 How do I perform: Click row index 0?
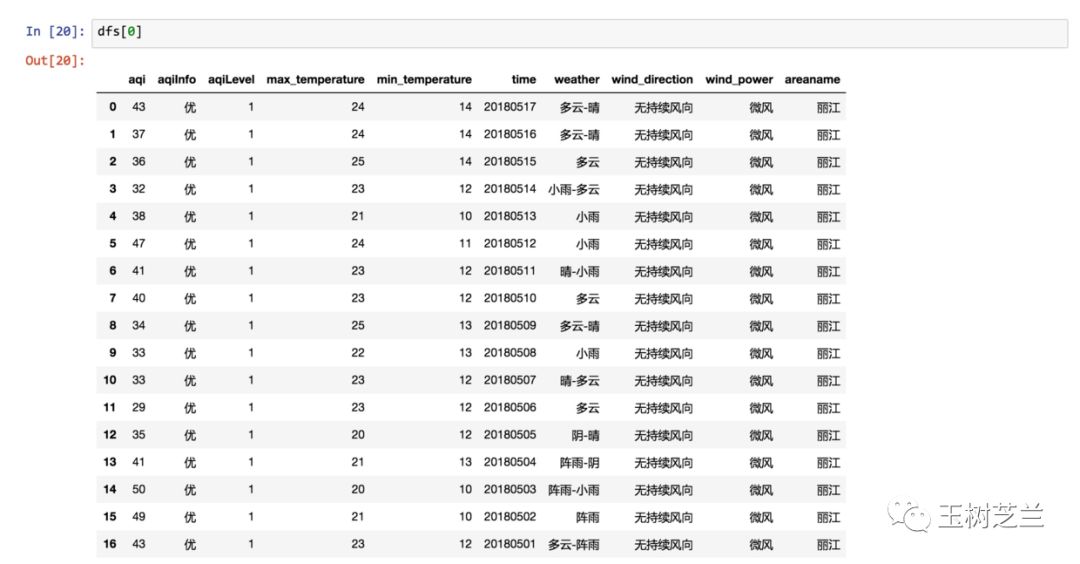[112, 107]
